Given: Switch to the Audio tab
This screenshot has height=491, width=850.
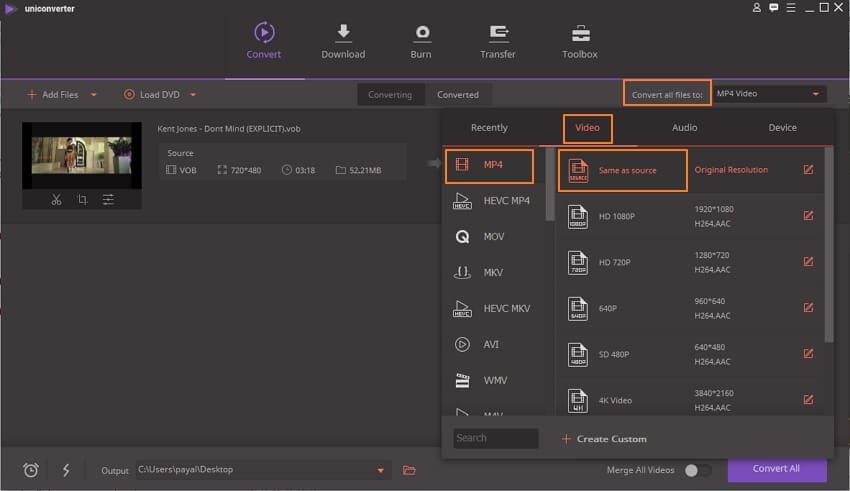Looking at the screenshot, I should coord(685,128).
